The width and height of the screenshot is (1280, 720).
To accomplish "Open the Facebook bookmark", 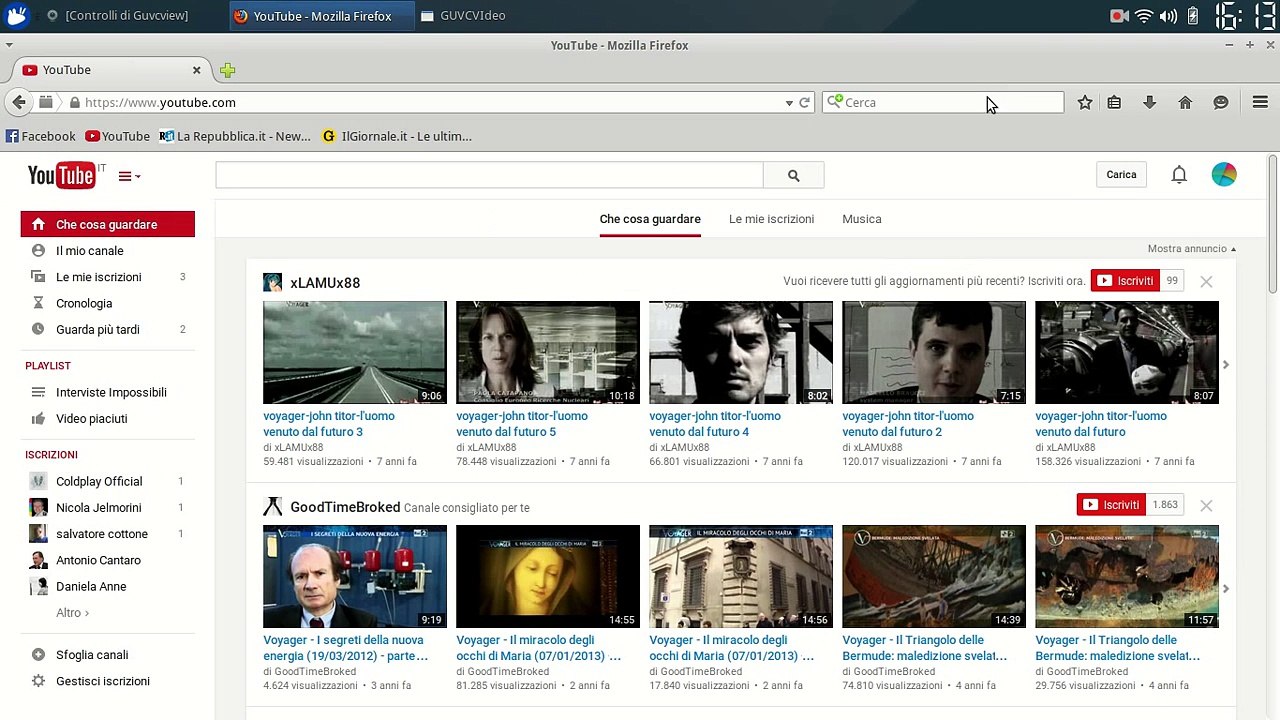I will click(40, 136).
